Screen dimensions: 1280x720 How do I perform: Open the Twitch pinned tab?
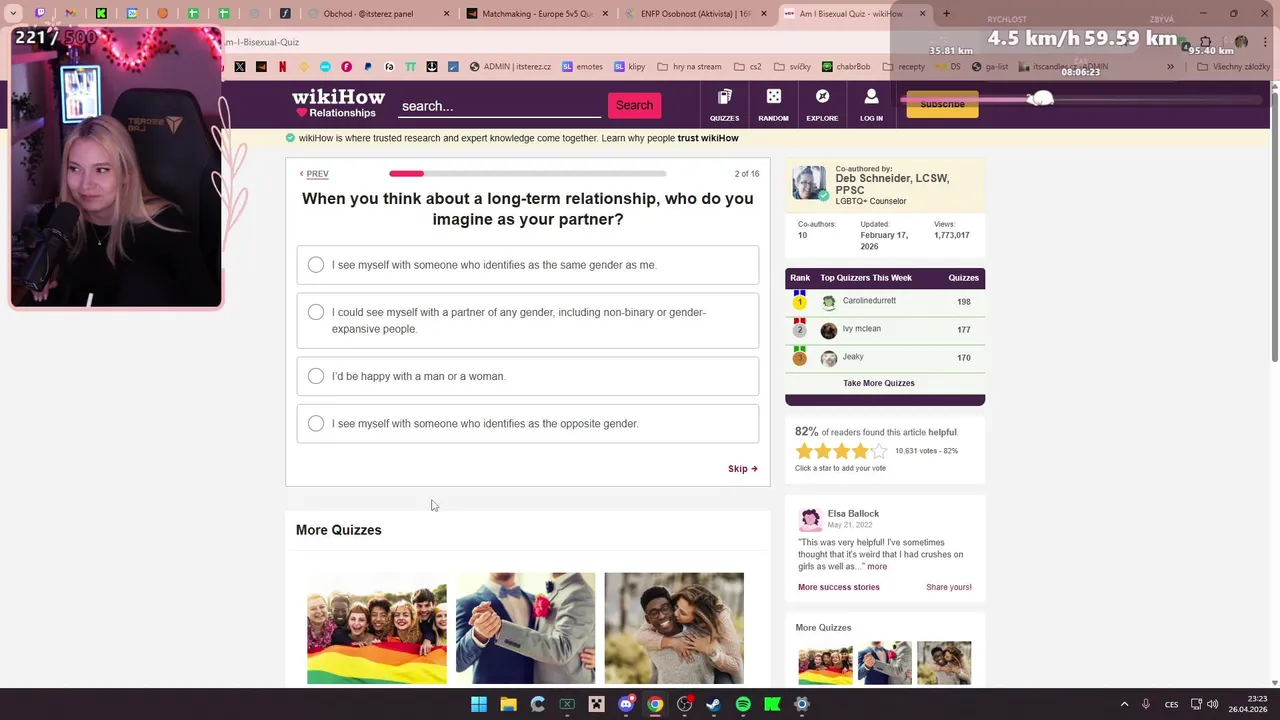(40, 14)
